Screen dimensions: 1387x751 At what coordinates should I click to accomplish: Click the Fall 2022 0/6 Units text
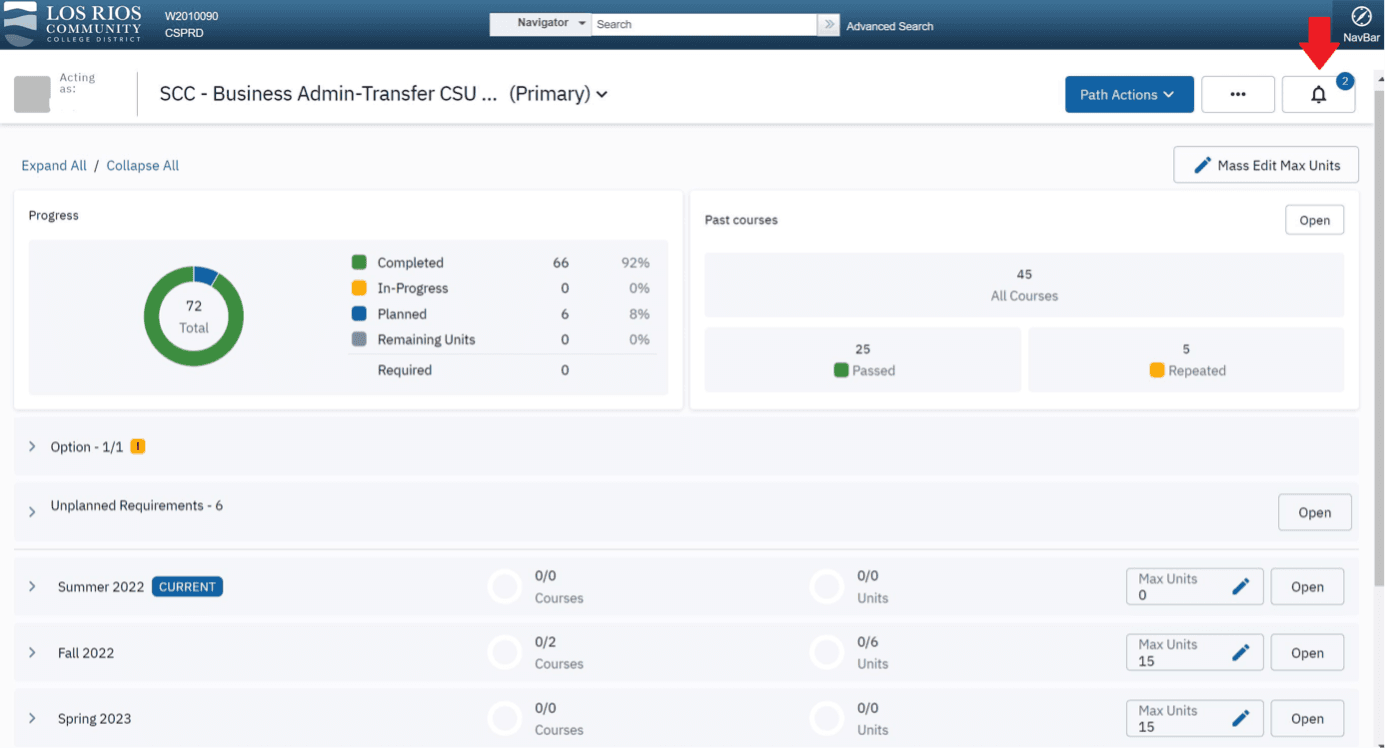tap(872, 653)
